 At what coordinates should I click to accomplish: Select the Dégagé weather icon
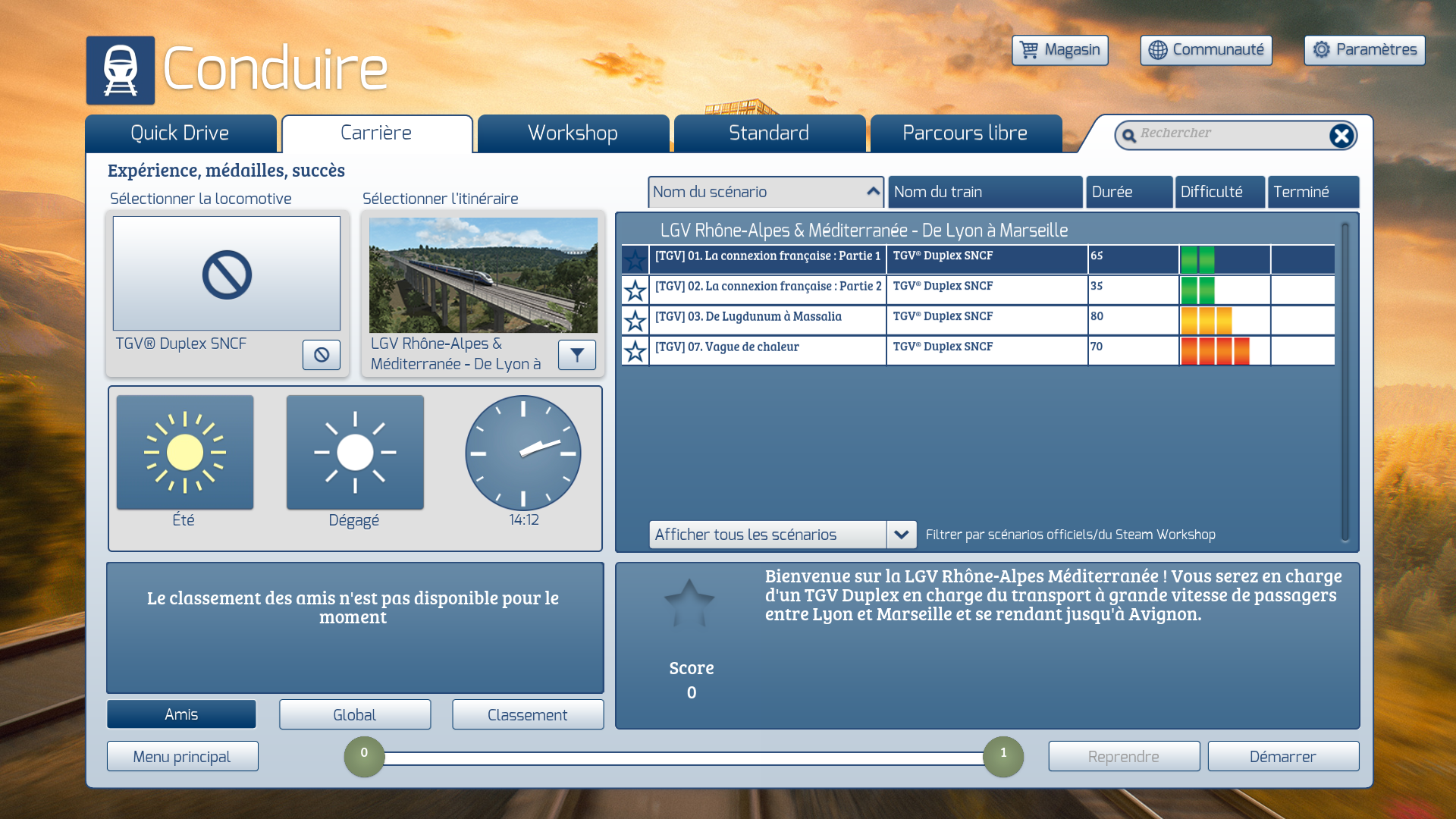pos(355,453)
